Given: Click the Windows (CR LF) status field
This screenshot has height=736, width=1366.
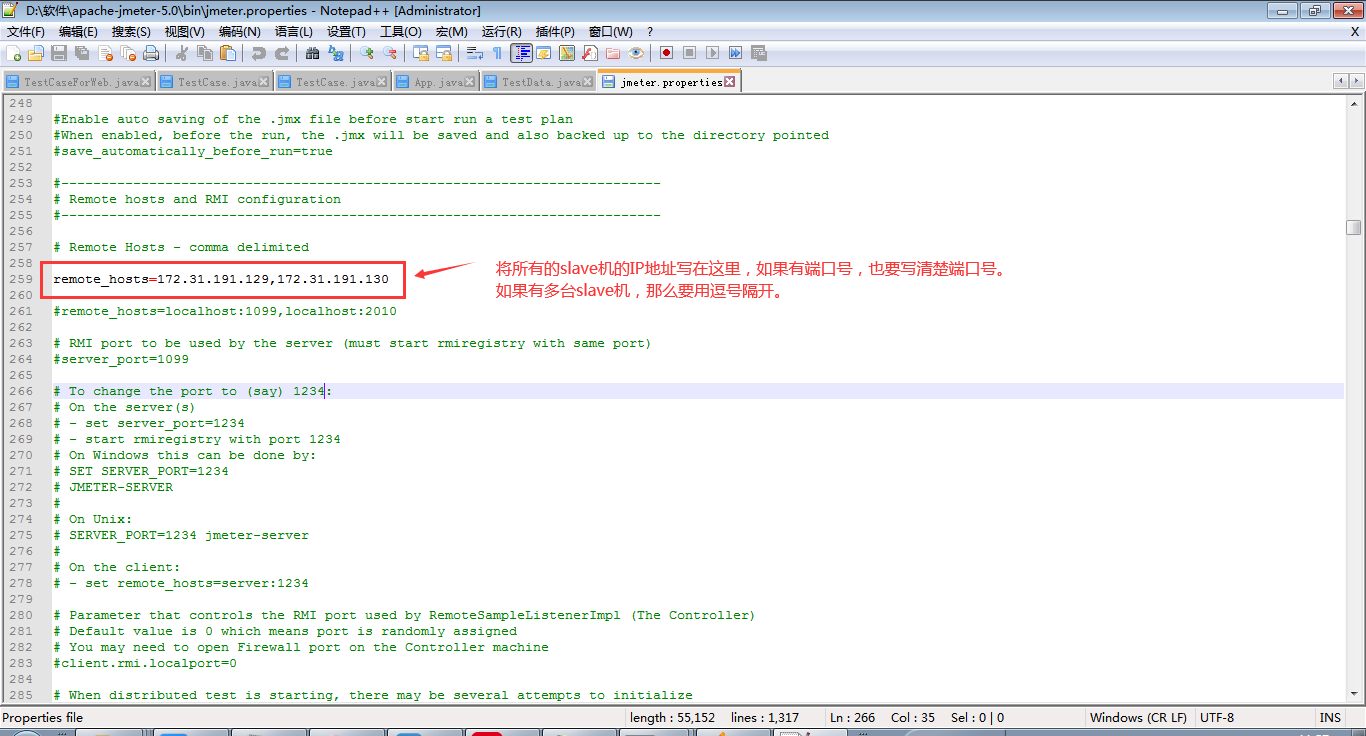Looking at the screenshot, I should tap(1138, 718).
